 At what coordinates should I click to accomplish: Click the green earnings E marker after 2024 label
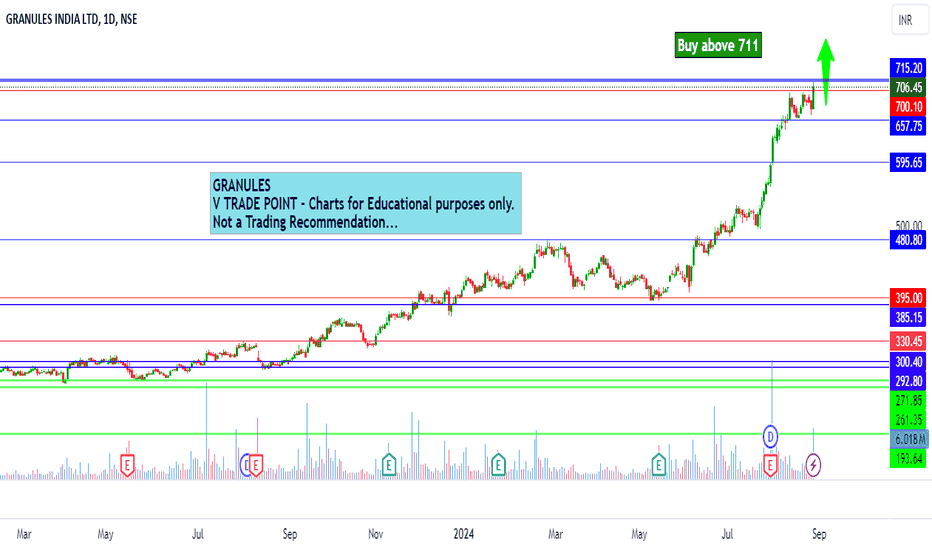coord(498,465)
